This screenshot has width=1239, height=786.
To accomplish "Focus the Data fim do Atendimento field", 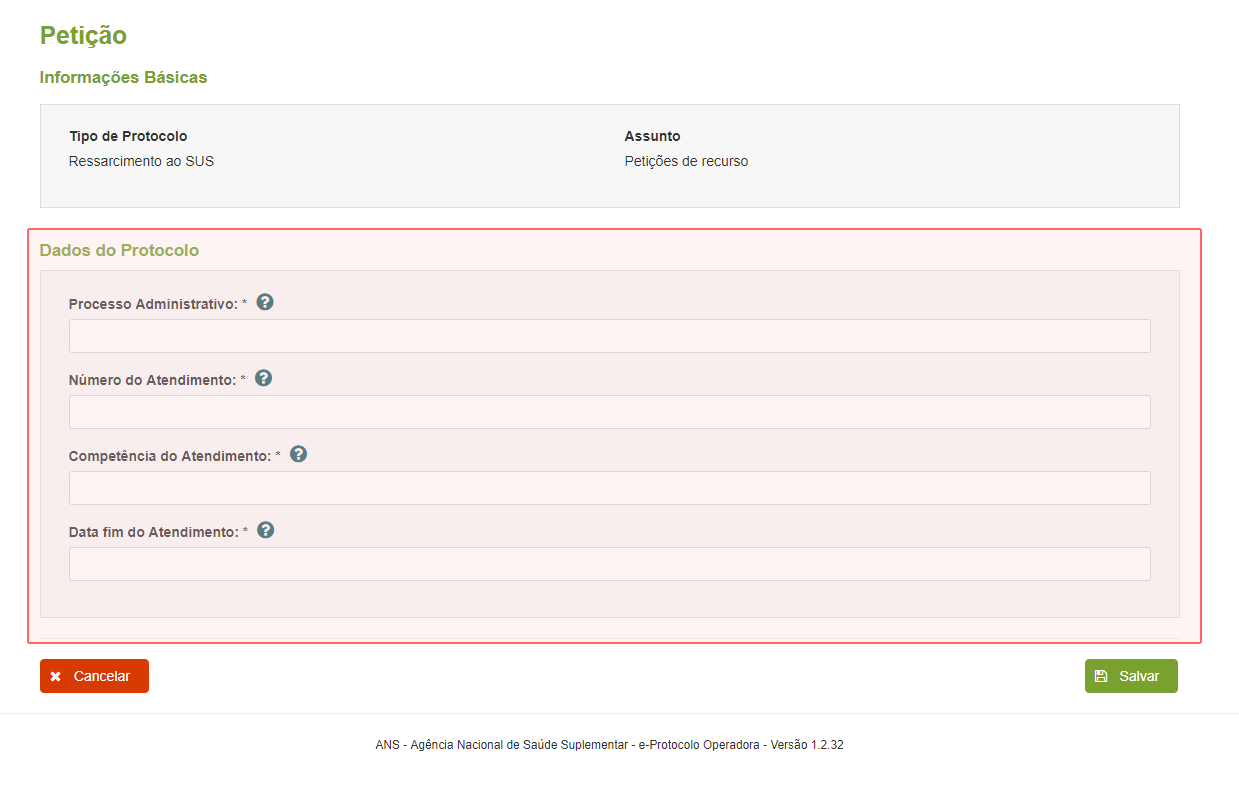I will pyautogui.click(x=609, y=564).
